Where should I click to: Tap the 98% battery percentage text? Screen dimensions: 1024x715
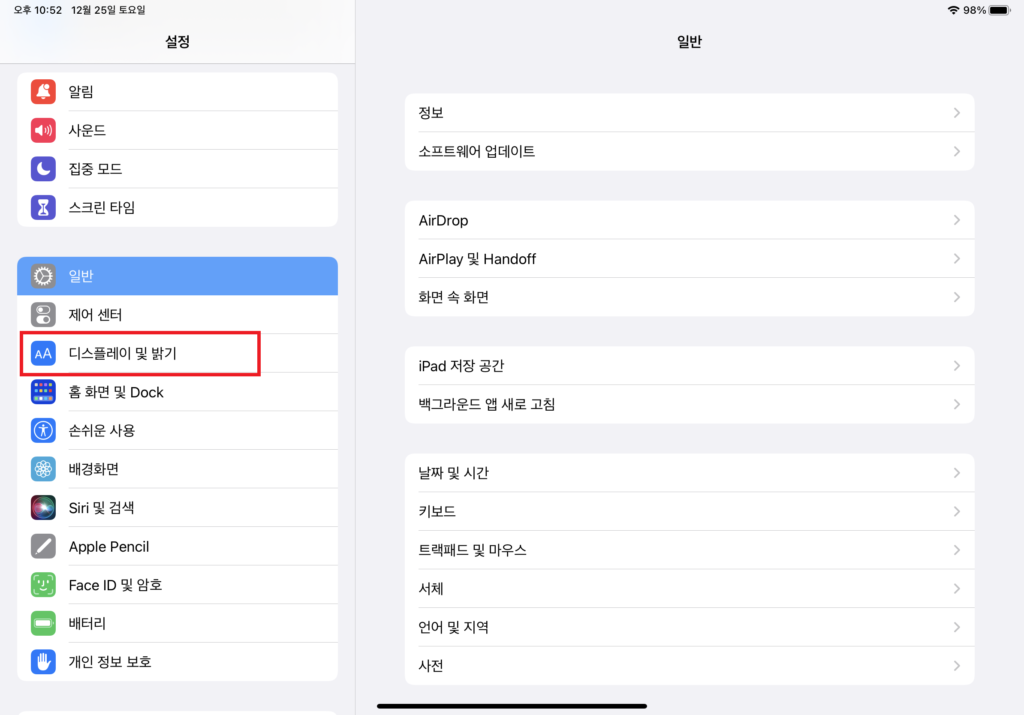point(974,10)
